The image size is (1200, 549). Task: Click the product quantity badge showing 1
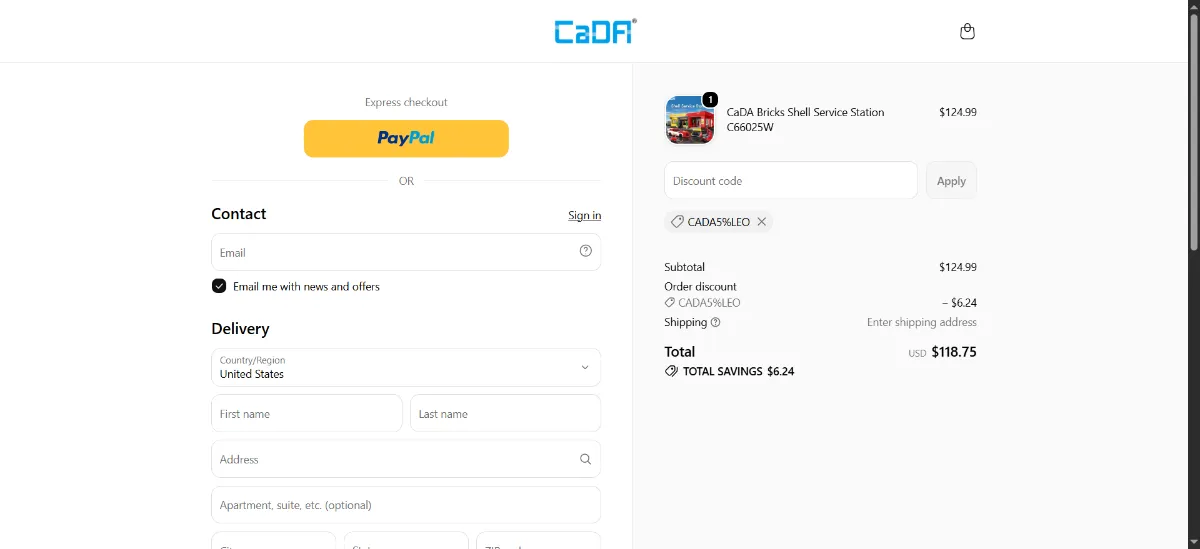coord(710,99)
